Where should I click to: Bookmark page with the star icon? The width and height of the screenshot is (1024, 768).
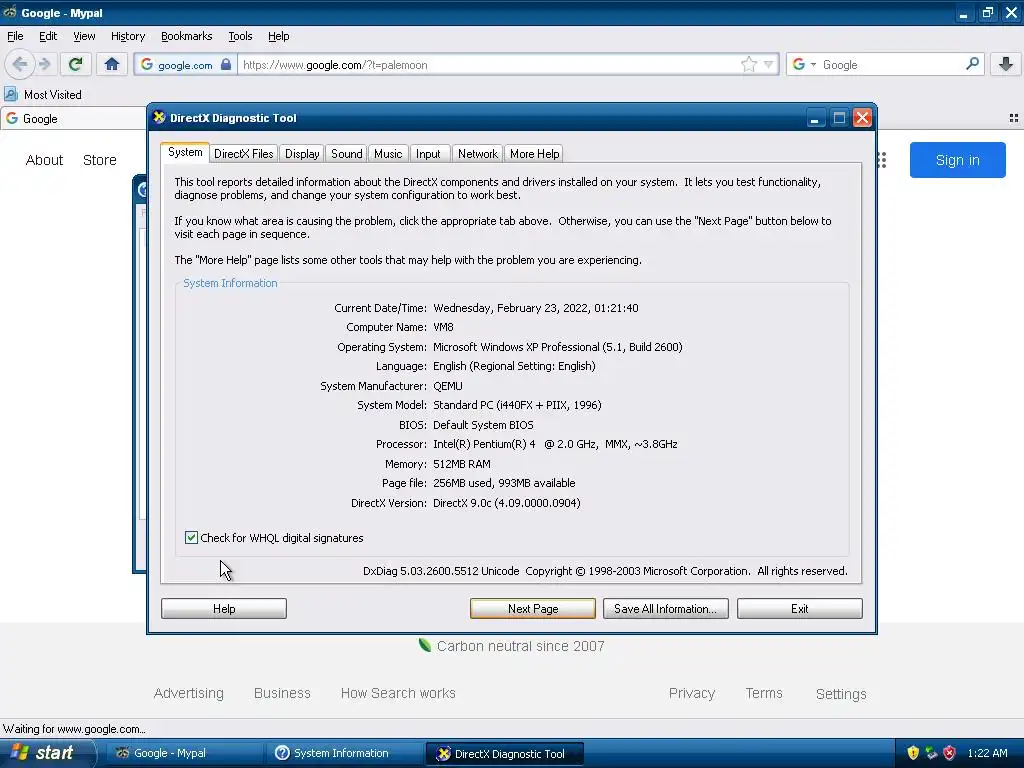click(x=748, y=64)
